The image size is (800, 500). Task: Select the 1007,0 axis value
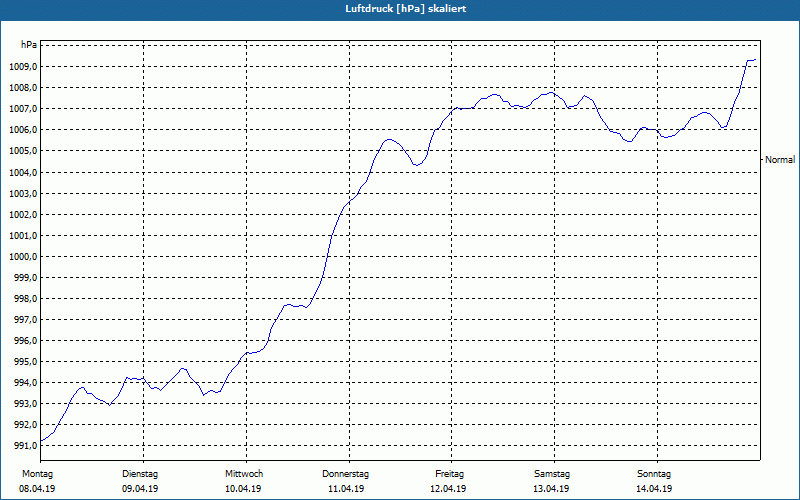pyautogui.click(x=22, y=109)
